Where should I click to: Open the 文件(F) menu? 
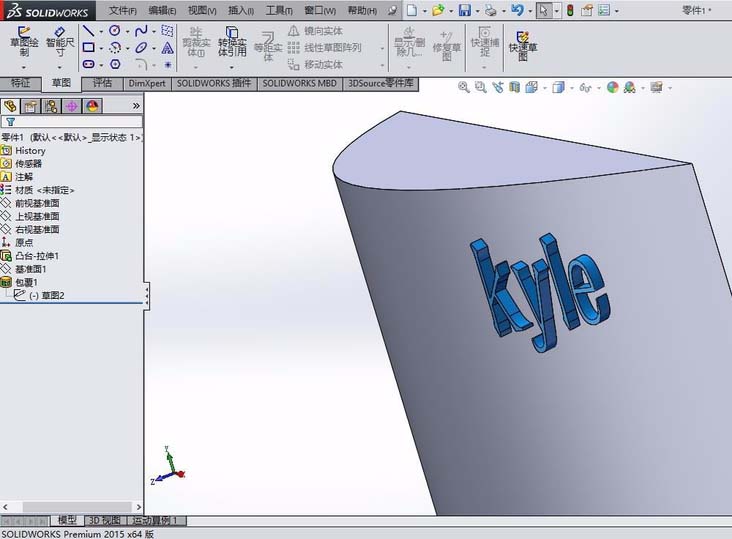click(x=123, y=10)
